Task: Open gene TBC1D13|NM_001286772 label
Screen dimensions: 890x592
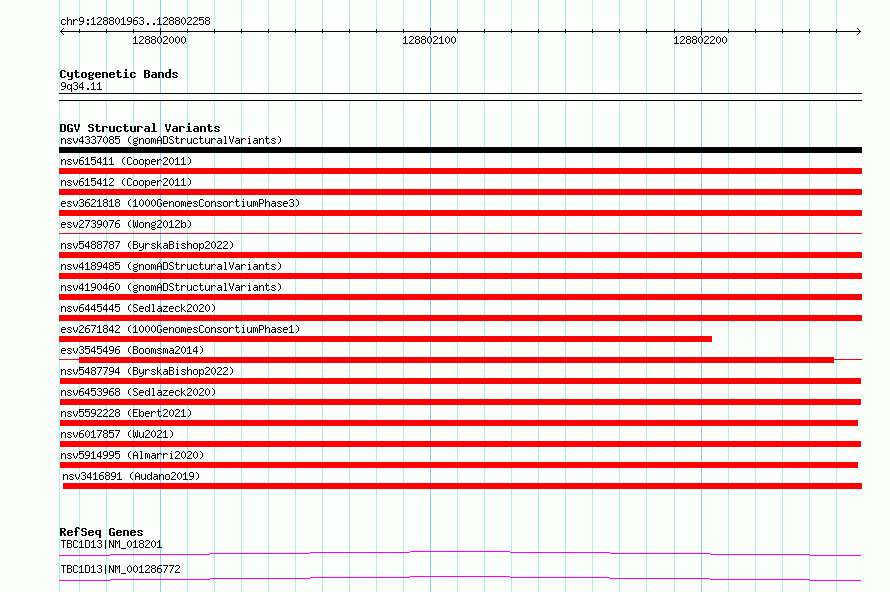Action: pos(120,569)
